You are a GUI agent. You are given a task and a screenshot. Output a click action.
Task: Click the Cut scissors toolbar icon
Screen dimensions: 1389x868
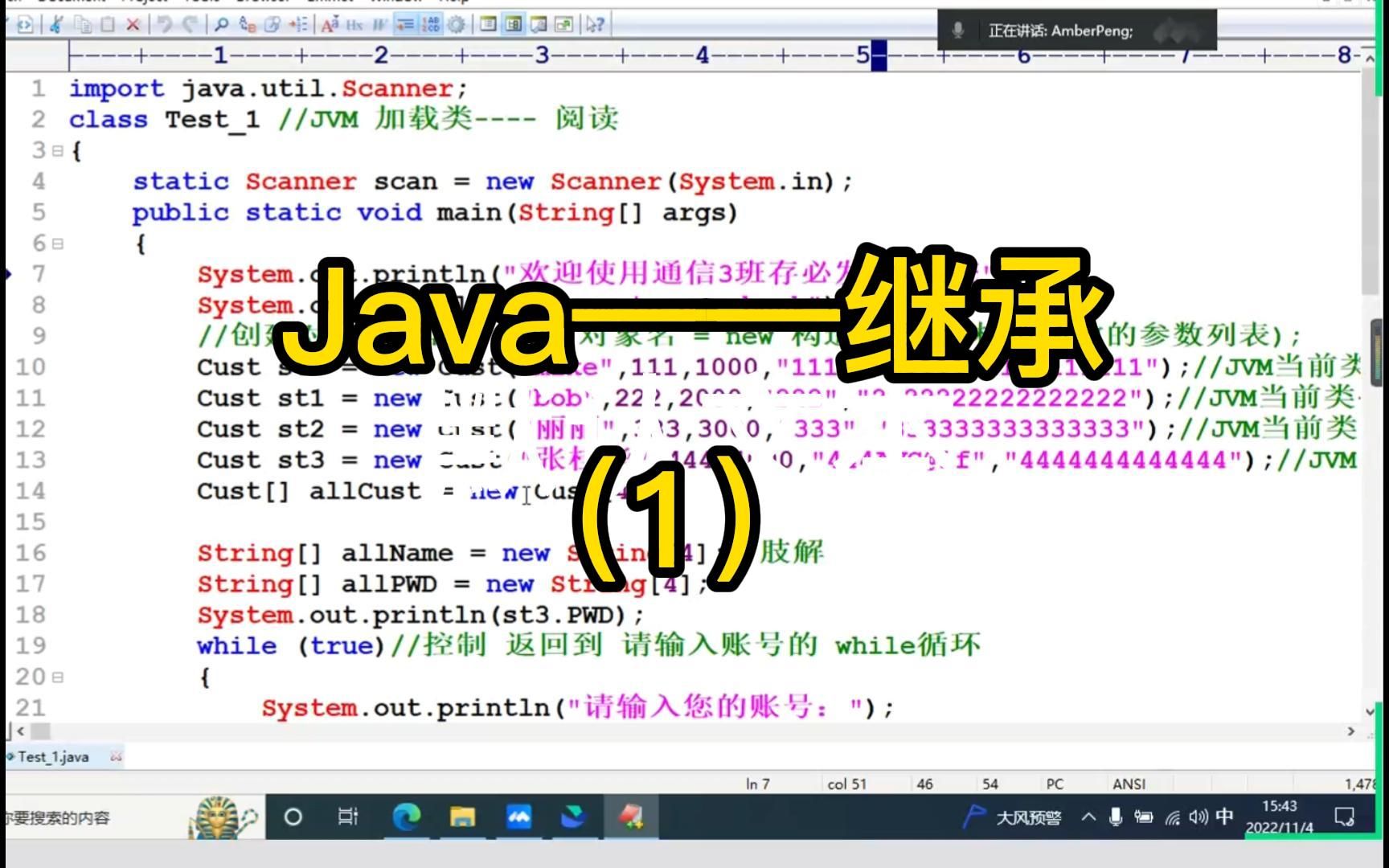click(x=55, y=25)
